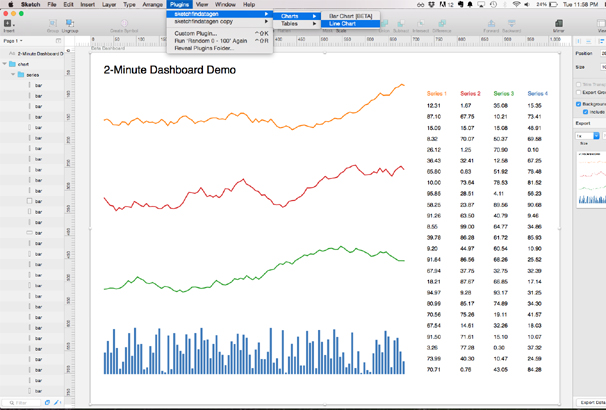Click the Insert tool icon in toolbar

pos(8,24)
